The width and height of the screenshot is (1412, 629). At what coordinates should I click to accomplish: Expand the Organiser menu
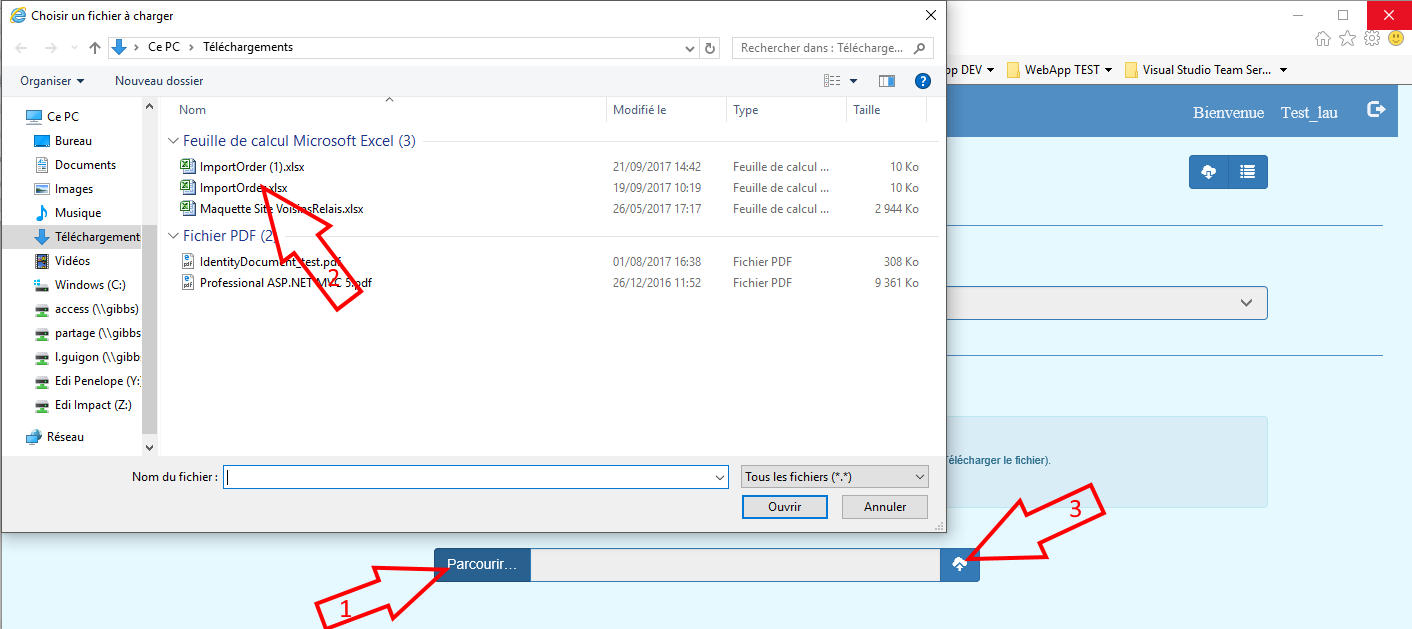click(52, 81)
